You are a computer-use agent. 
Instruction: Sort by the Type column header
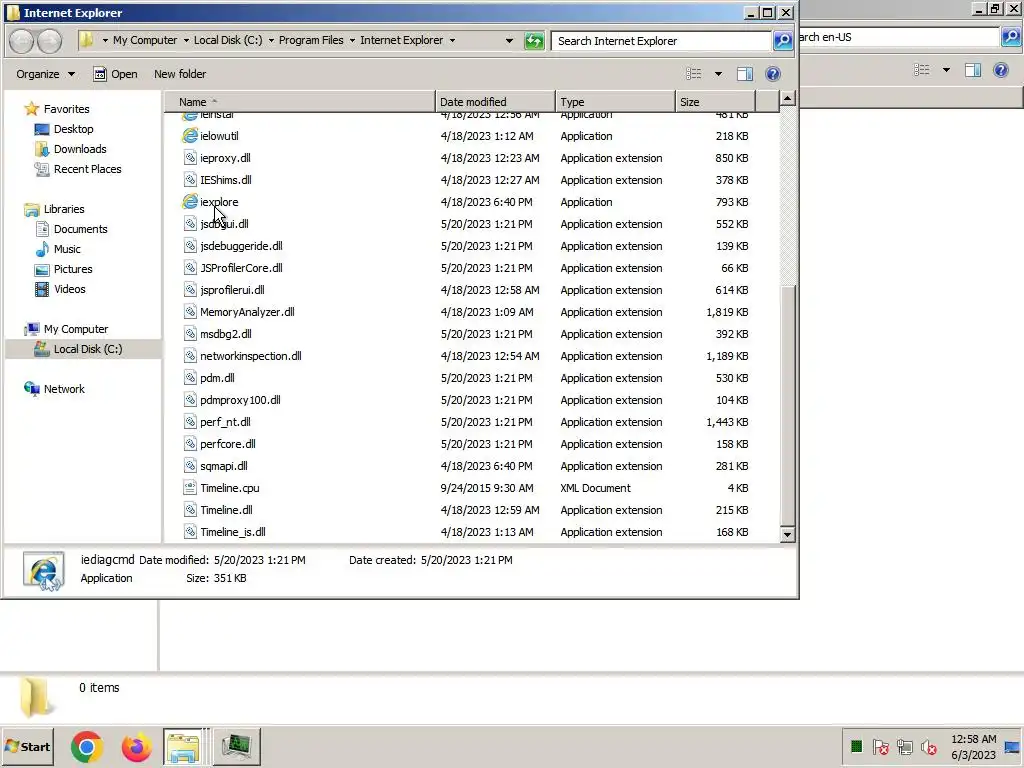pos(615,102)
